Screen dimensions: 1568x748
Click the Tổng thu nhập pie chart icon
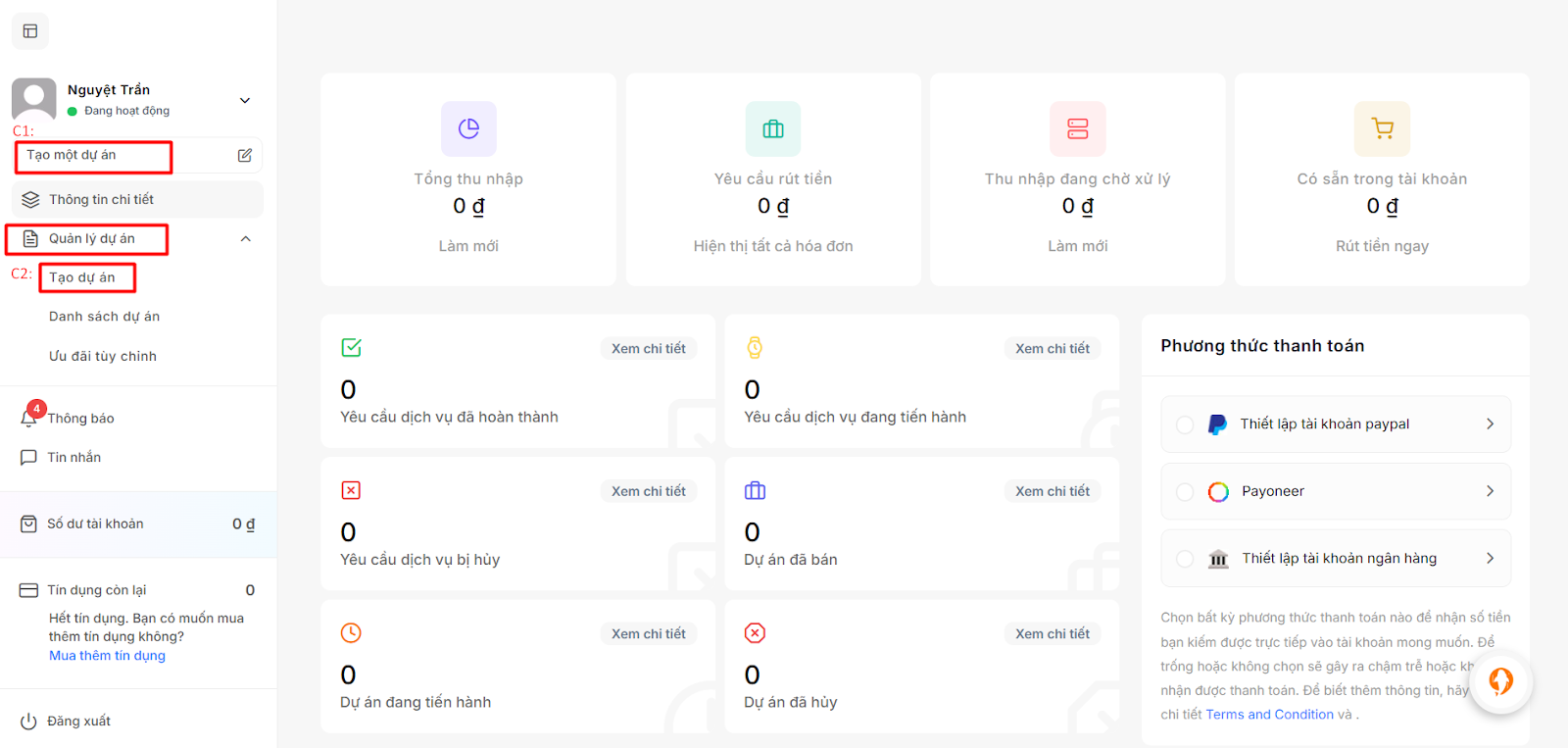click(x=468, y=128)
